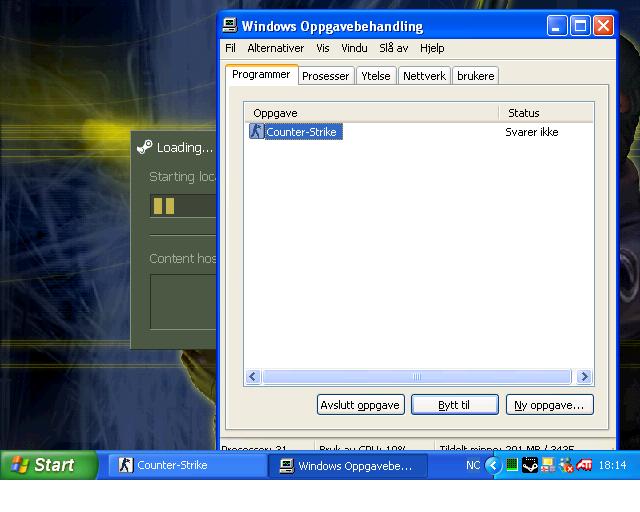Click the loading progress bar in Steam dialog
This screenshot has width=640, height=512.
coord(183,206)
